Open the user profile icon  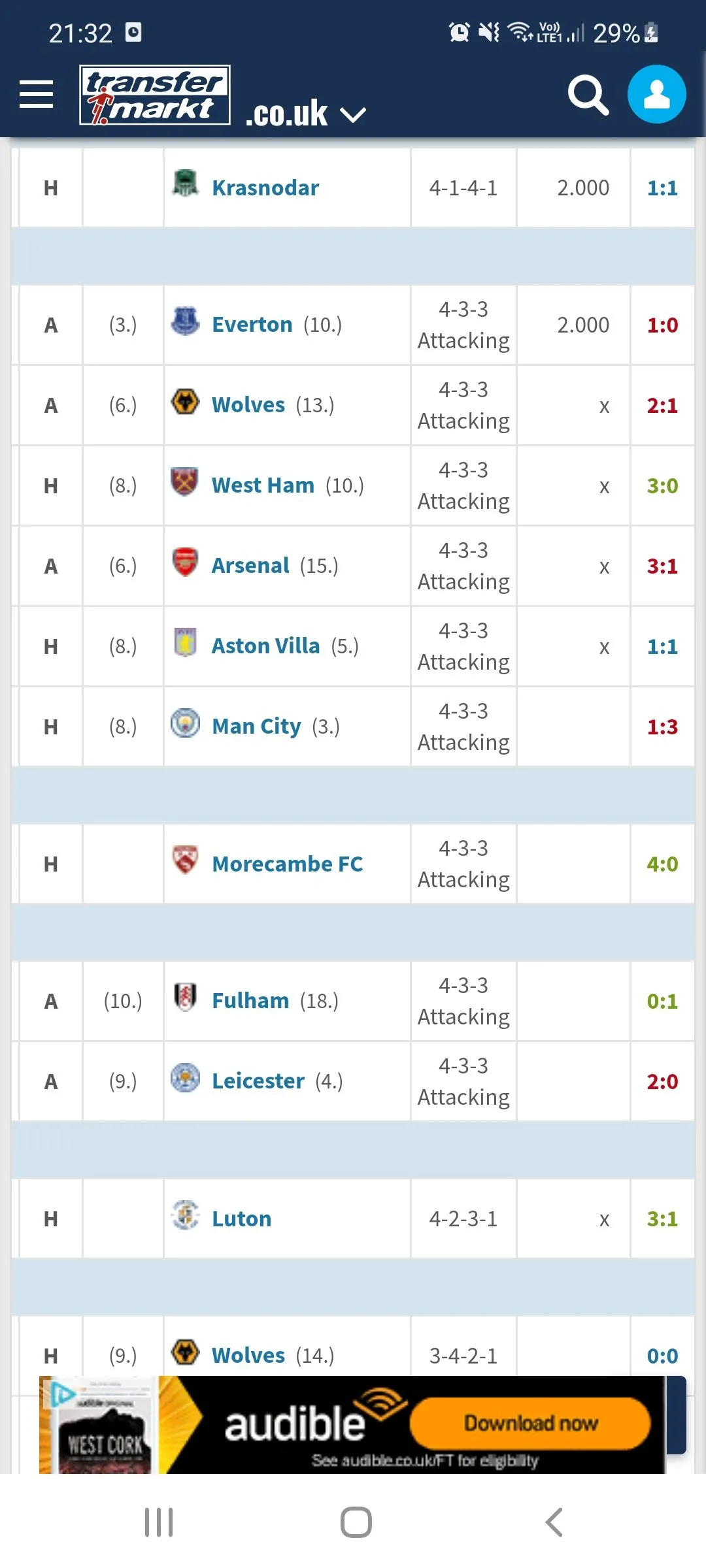point(656,95)
